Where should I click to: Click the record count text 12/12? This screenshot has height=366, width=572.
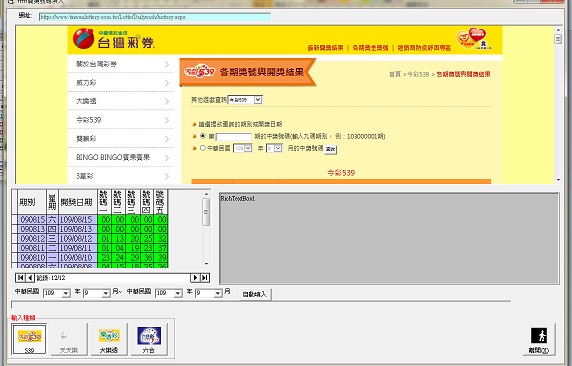(58, 278)
